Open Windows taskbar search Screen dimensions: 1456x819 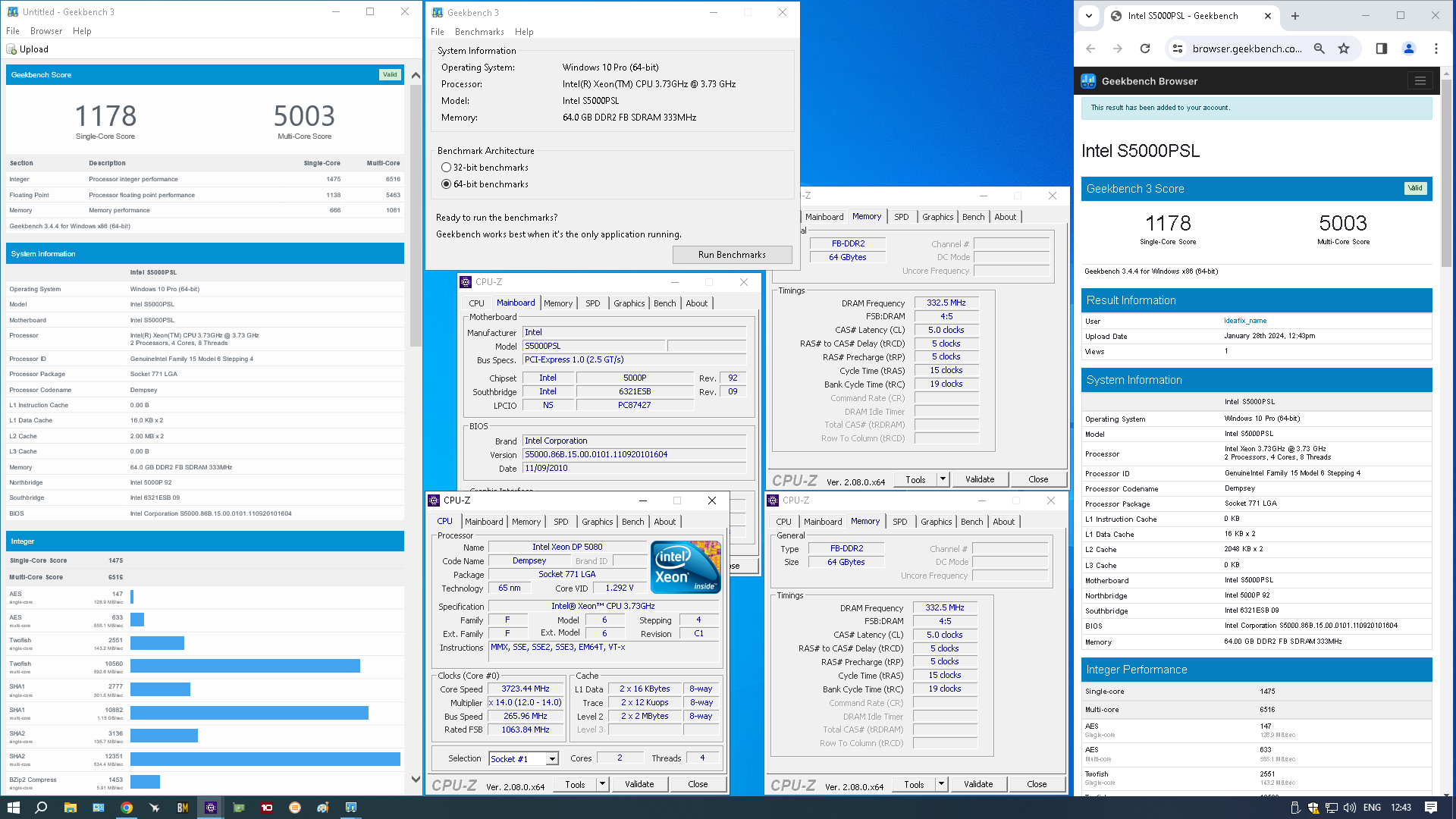coord(41,808)
